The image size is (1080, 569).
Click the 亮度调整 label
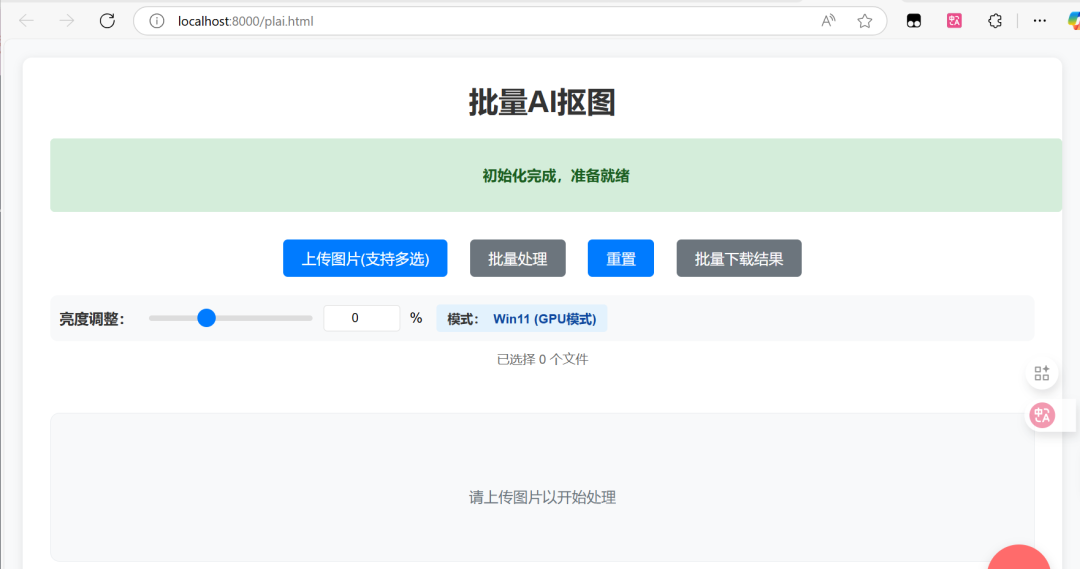(92, 319)
